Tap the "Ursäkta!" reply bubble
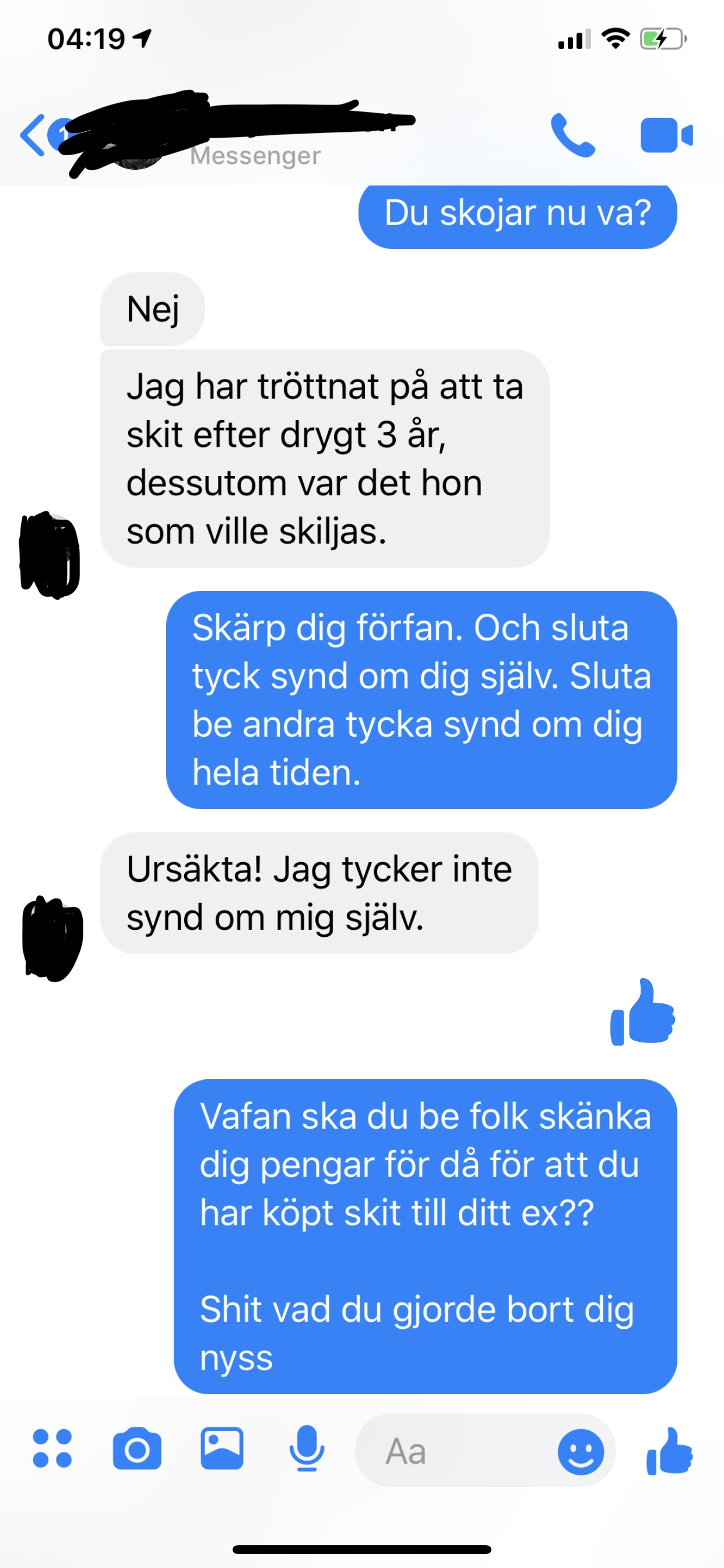724x1568 pixels. [x=319, y=893]
